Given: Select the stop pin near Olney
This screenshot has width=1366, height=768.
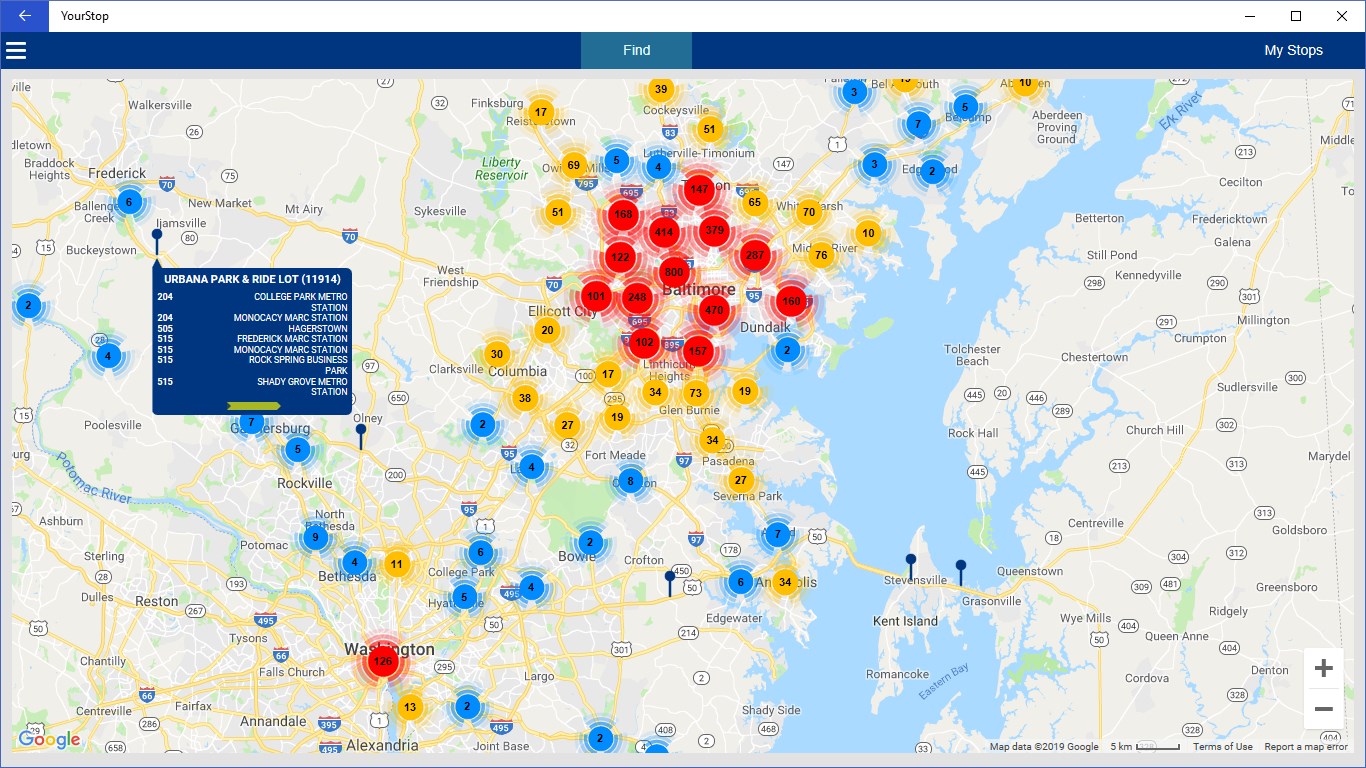Looking at the screenshot, I should click(361, 436).
